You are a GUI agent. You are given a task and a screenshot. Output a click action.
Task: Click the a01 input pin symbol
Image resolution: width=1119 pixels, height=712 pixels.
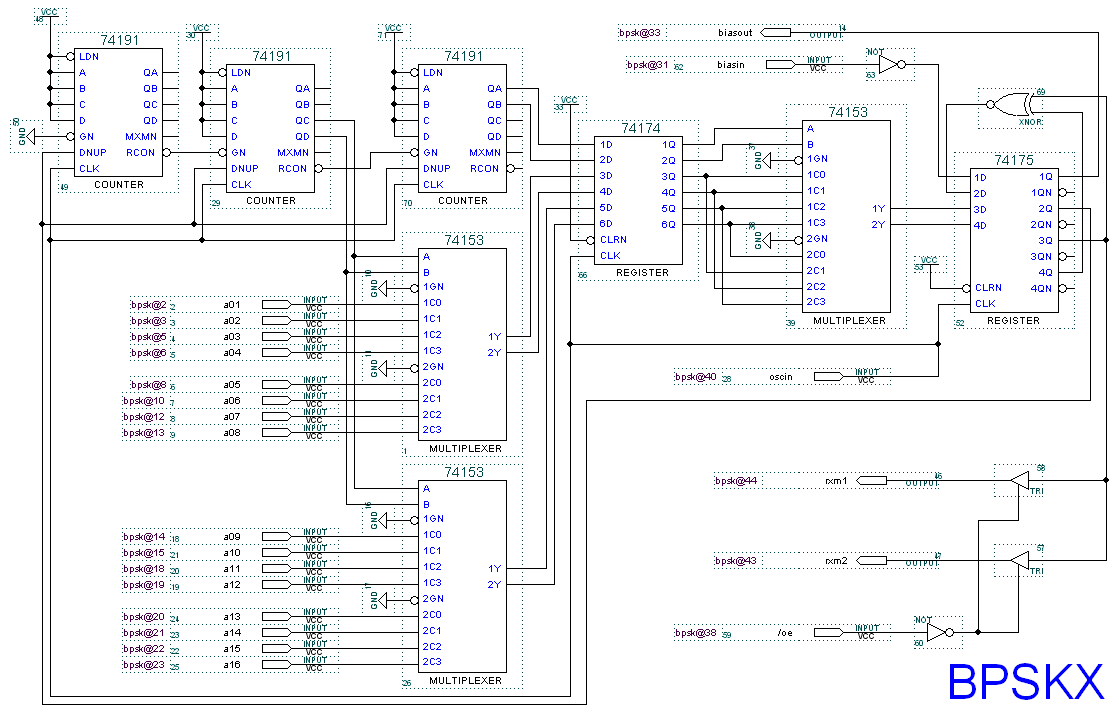(276, 305)
